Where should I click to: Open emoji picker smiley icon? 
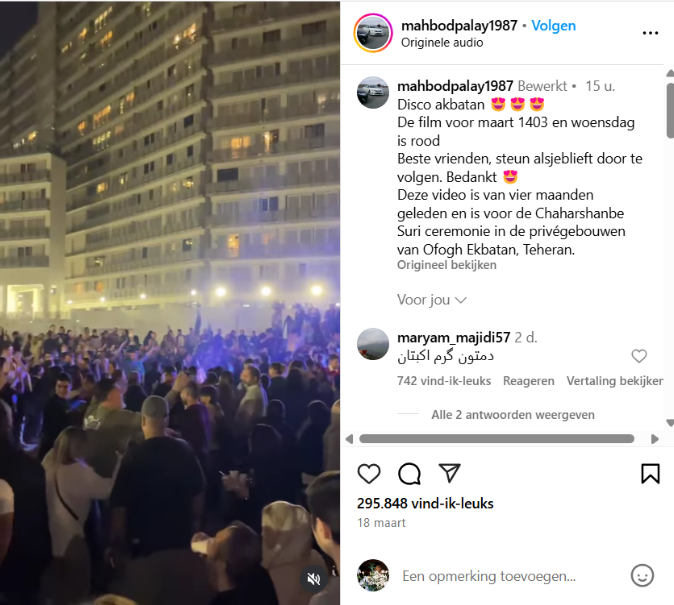tap(642, 575)
